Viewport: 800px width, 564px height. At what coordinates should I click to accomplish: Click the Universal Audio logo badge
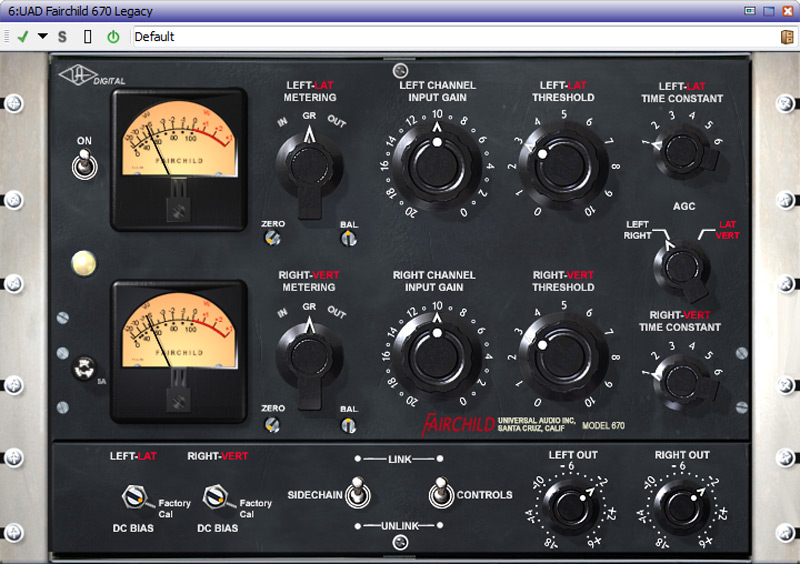pyautogui.click(x=77, y=76)
